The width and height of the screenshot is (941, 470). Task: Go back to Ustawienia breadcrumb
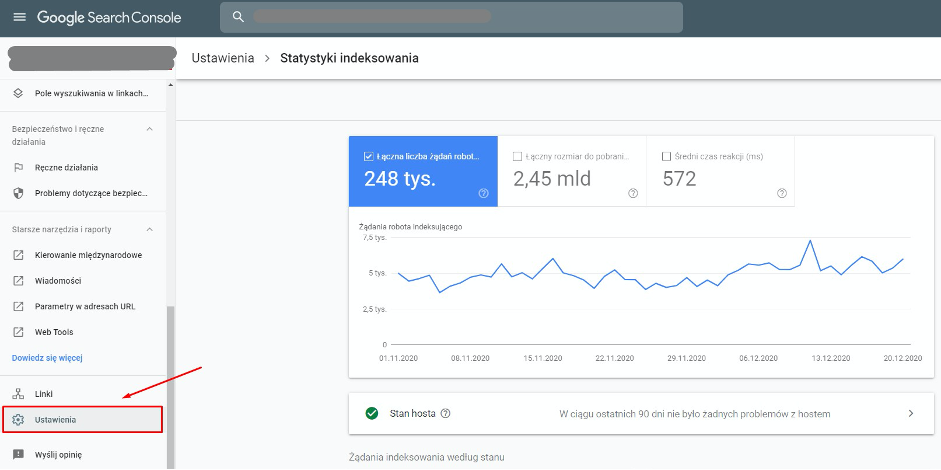click(x=222, y=58)
